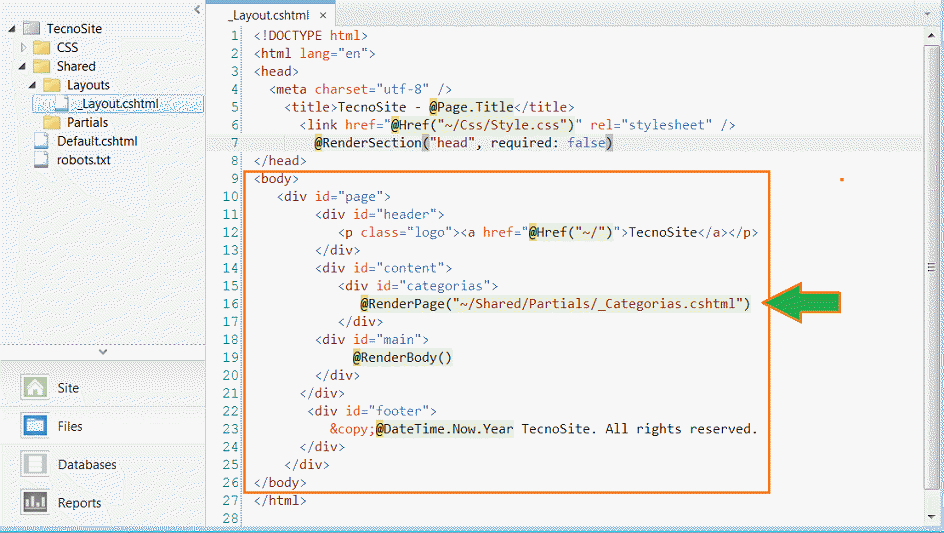The image size is (944, 533).
Task: Click line number 7 in the gutter
Action: pyautogui.click(x=235, y=143)
